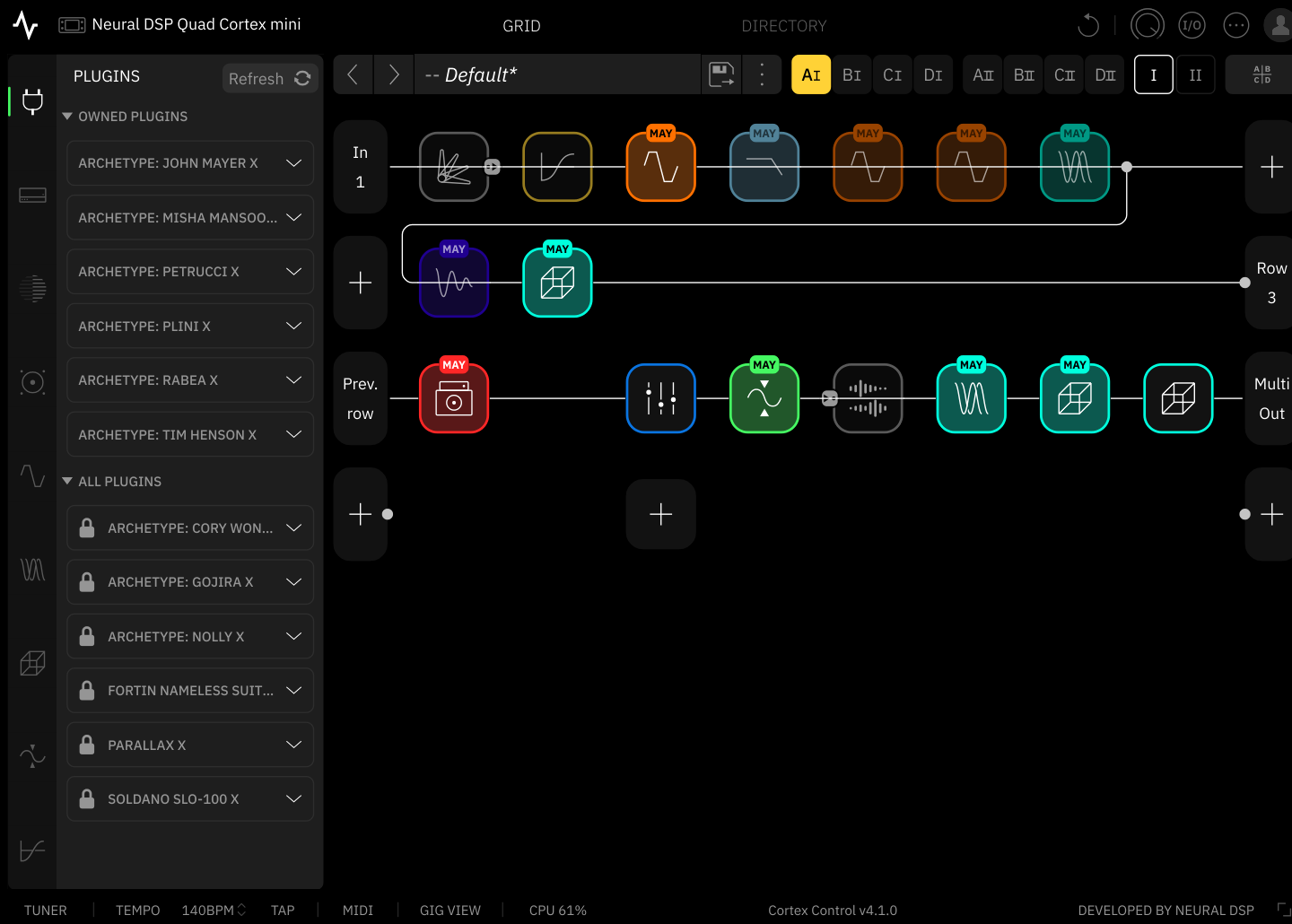Open the preset three-dot options menu
The height and width of the screenshot is (924, 1292).
763,74
